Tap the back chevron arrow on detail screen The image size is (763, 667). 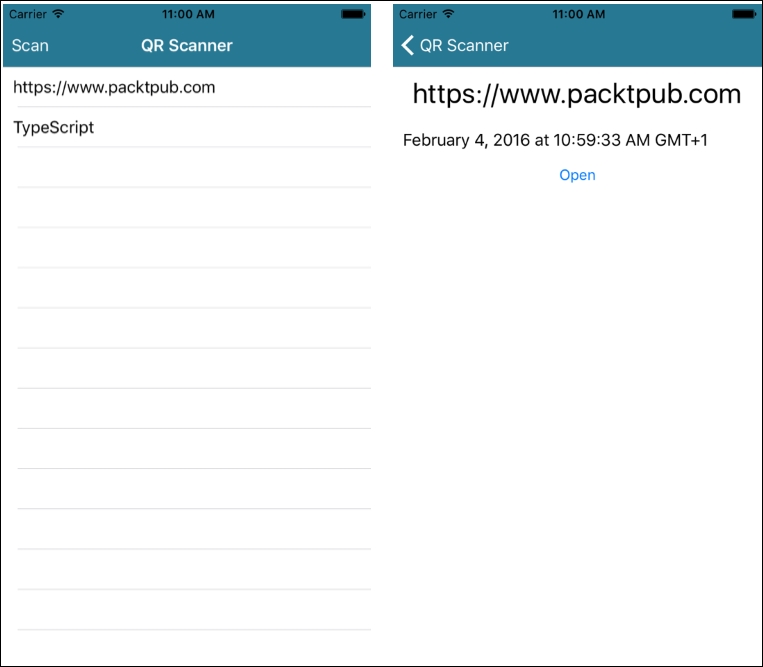pos(407,46)
